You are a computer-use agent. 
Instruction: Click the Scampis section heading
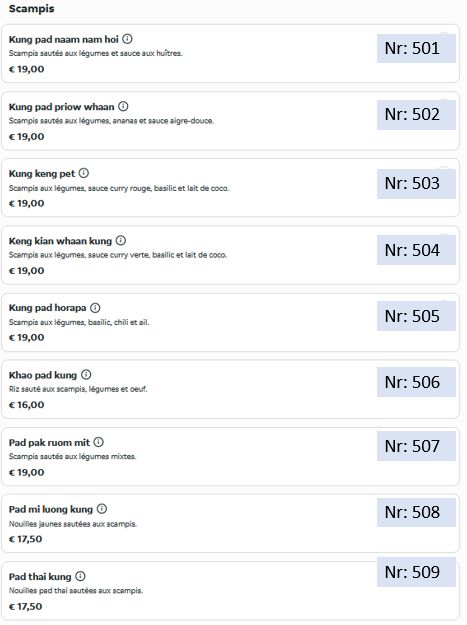click(x=31, y=8)
